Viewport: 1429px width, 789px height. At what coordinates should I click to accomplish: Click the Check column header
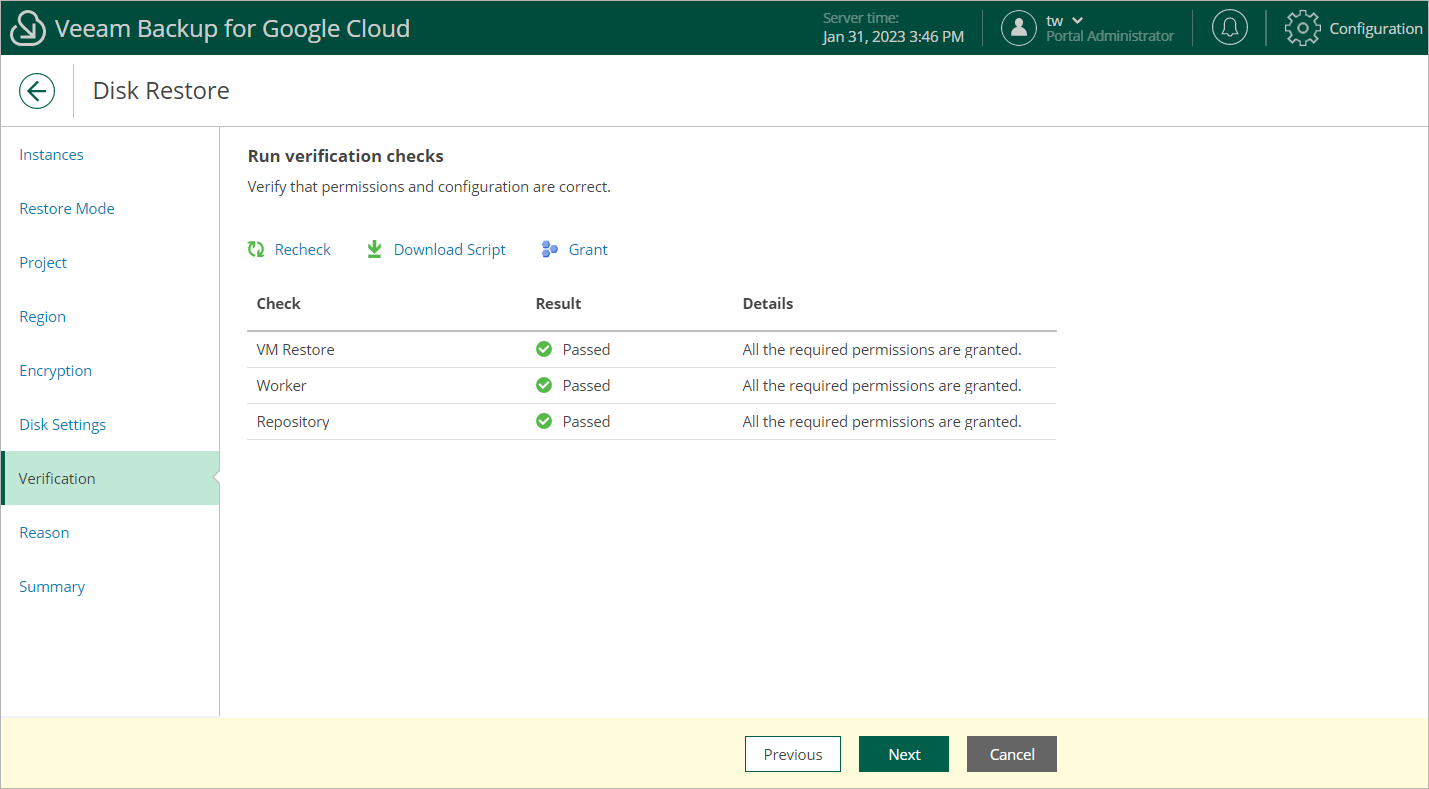tap(279, 304)
